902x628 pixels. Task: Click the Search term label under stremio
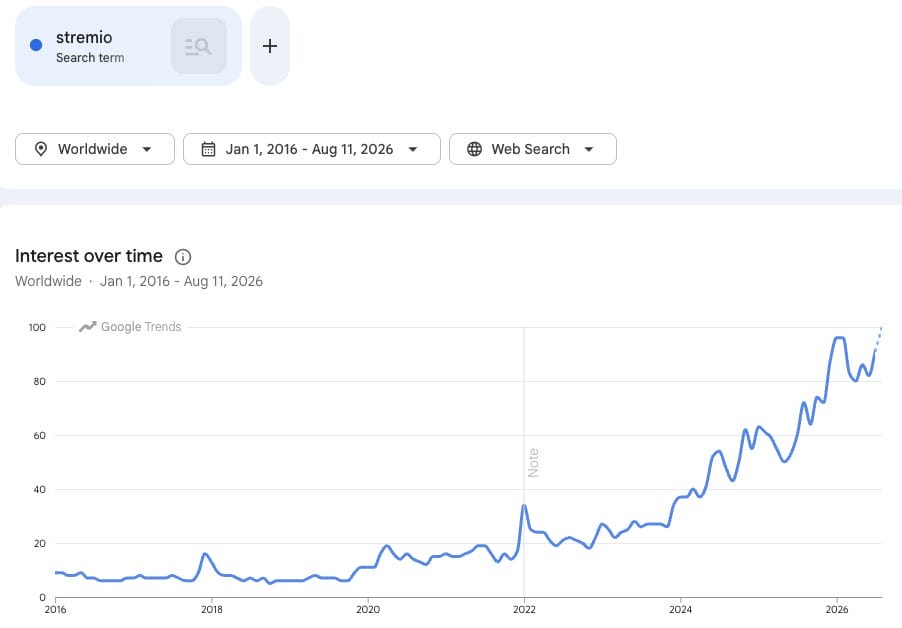click(x=90, y=58)
